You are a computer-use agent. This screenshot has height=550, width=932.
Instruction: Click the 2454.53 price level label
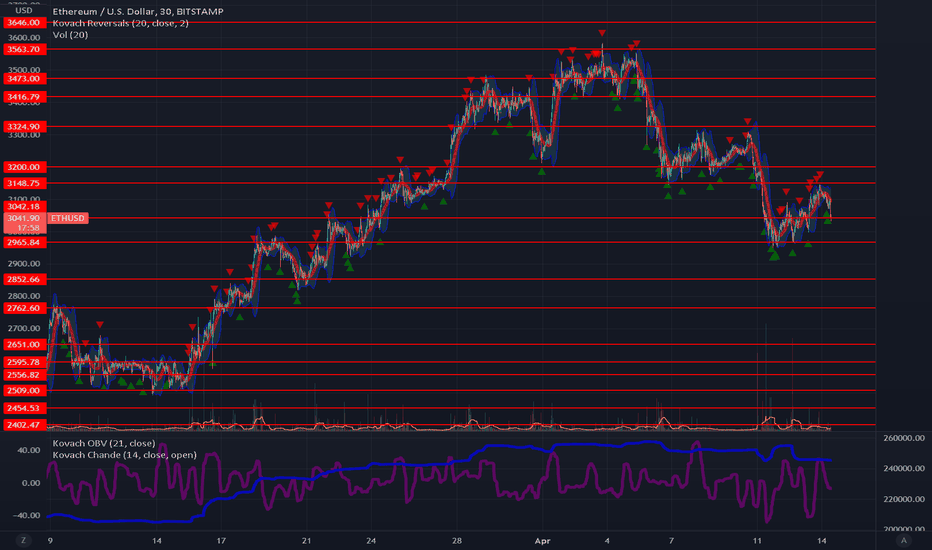point(24,408)
